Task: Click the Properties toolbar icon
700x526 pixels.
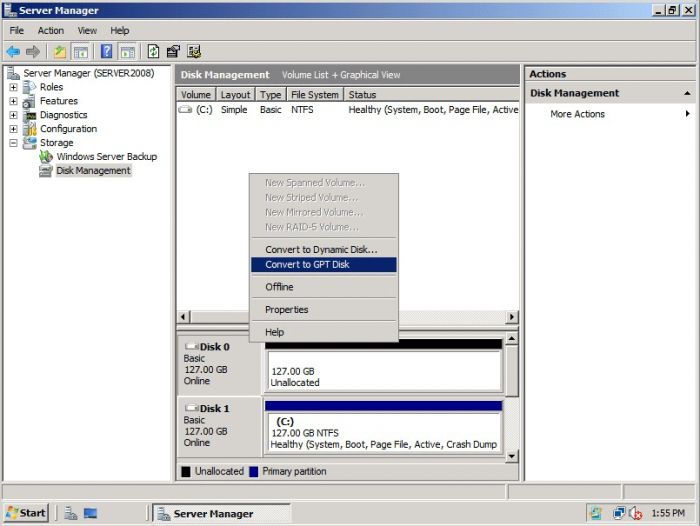Action: [173, 52]
